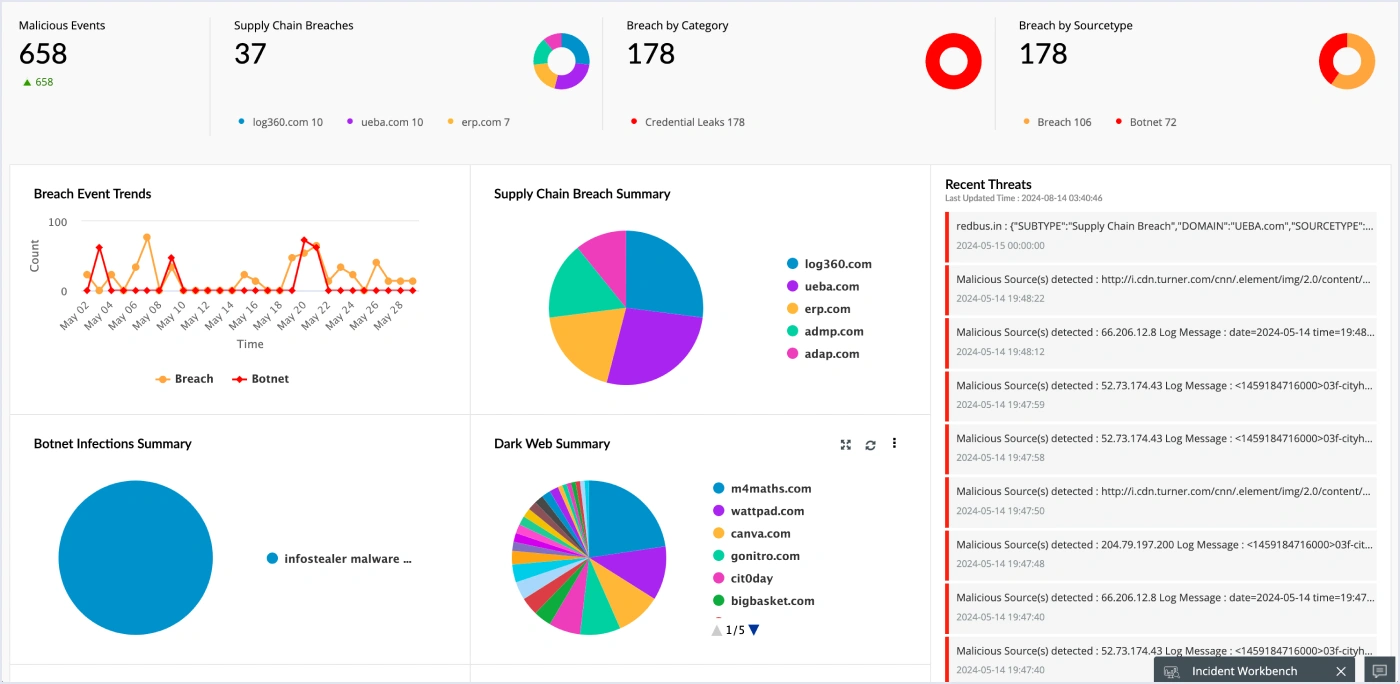
Task: Open the Incident Workbench panel
Action: coord(1245,671)
